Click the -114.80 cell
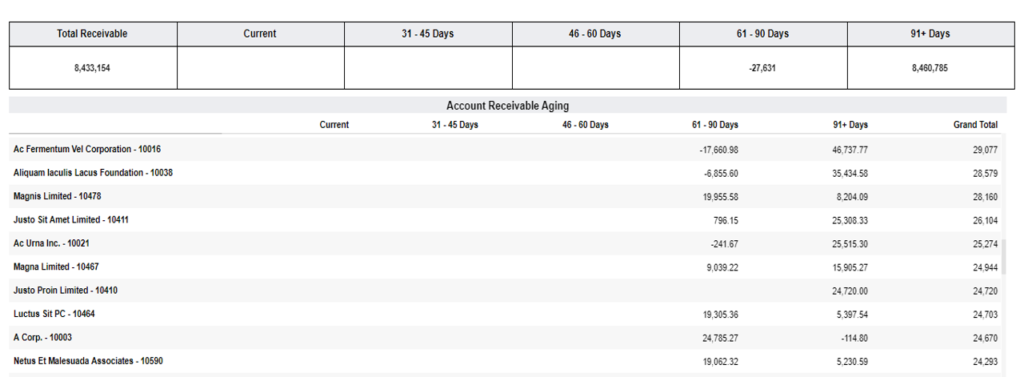The width and height of the screenshot is (1024, 377). pyautogui.click(x=855, y=338)
